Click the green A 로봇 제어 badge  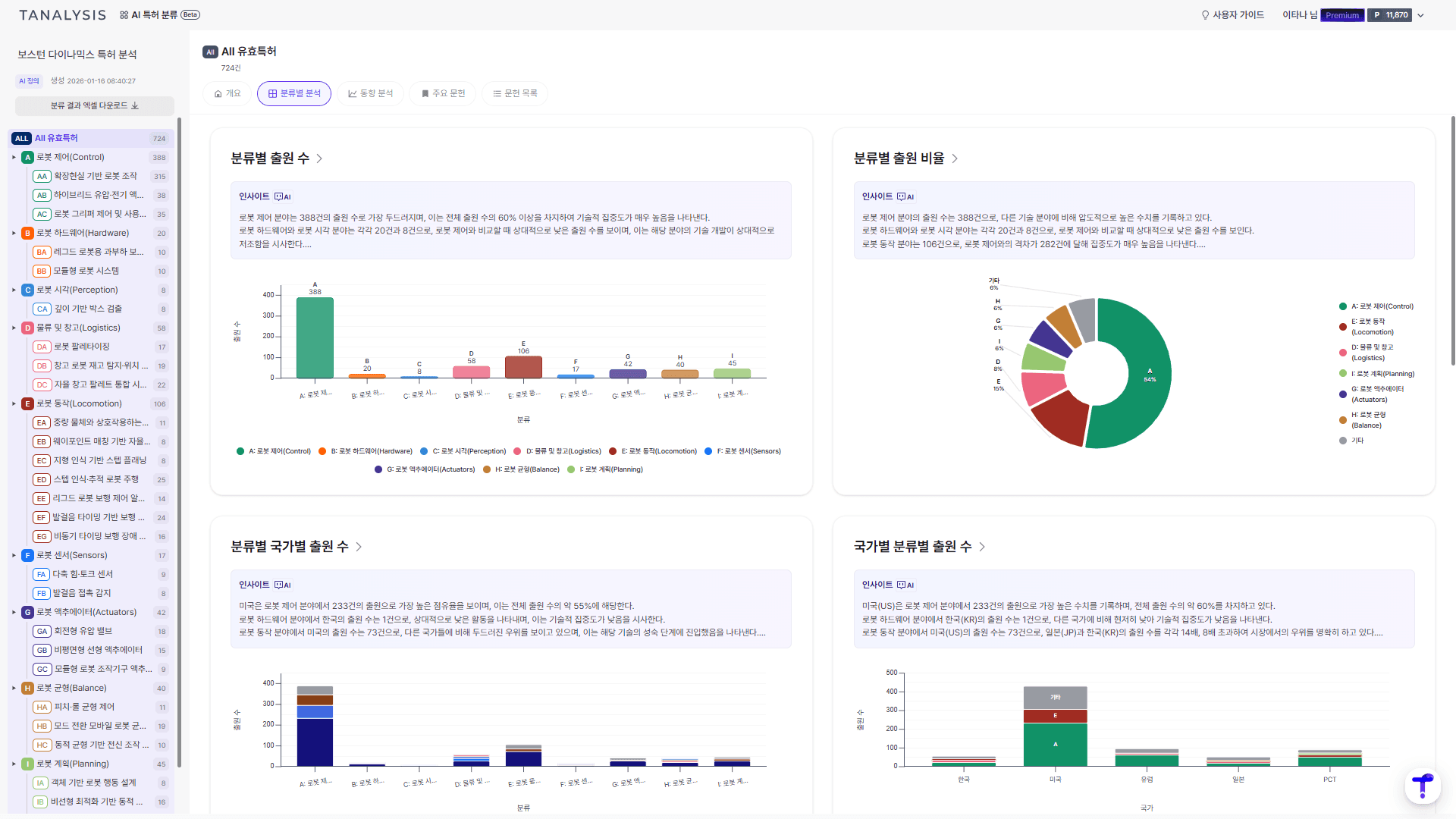(27, 158)
